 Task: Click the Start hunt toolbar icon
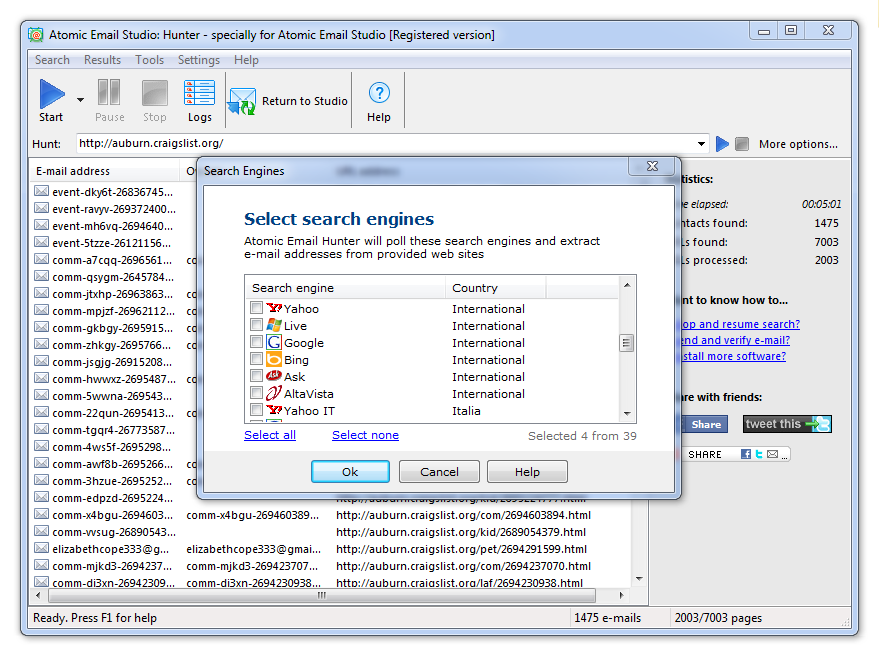51,95
